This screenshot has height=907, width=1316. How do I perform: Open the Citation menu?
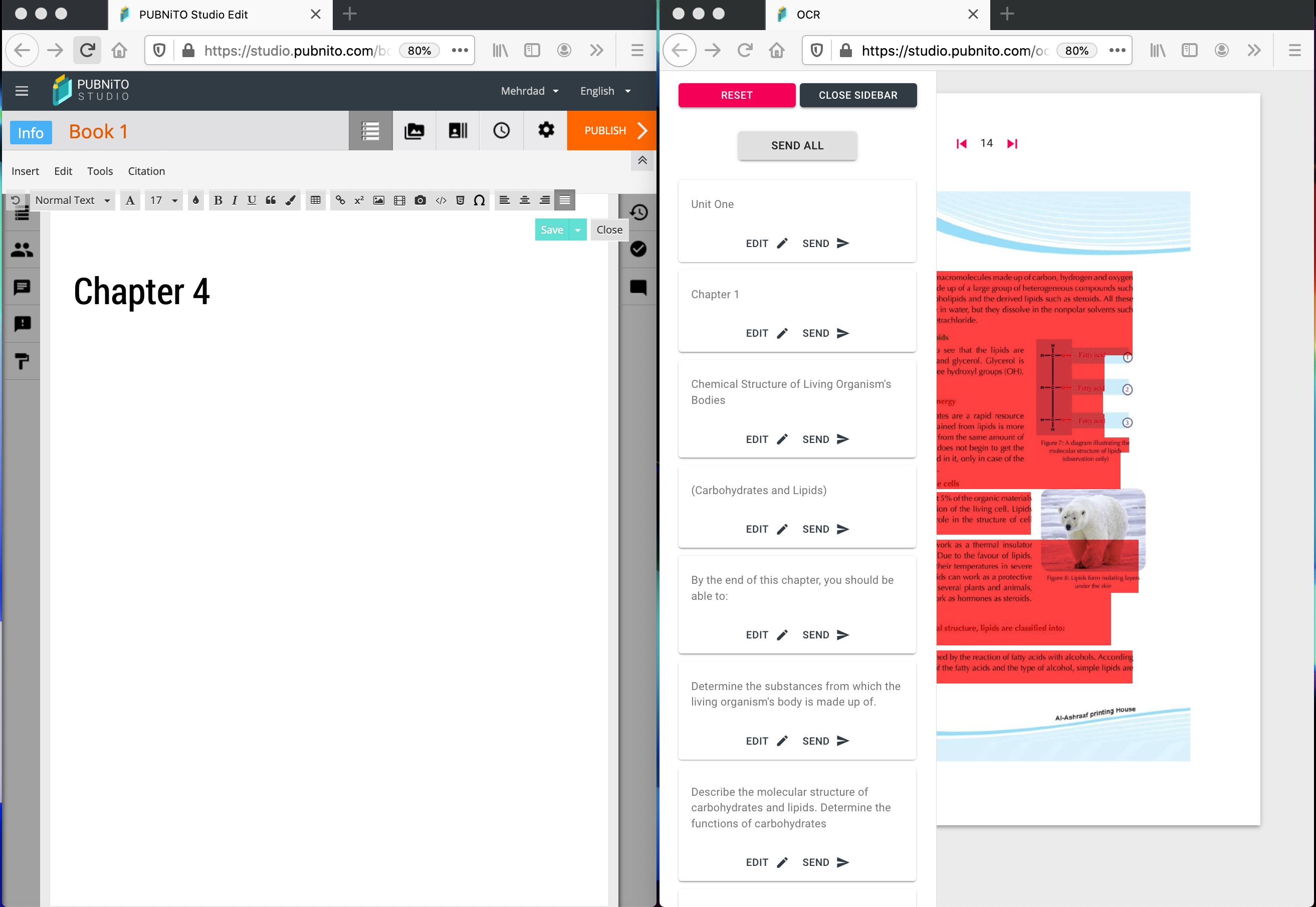click(147, 171)
